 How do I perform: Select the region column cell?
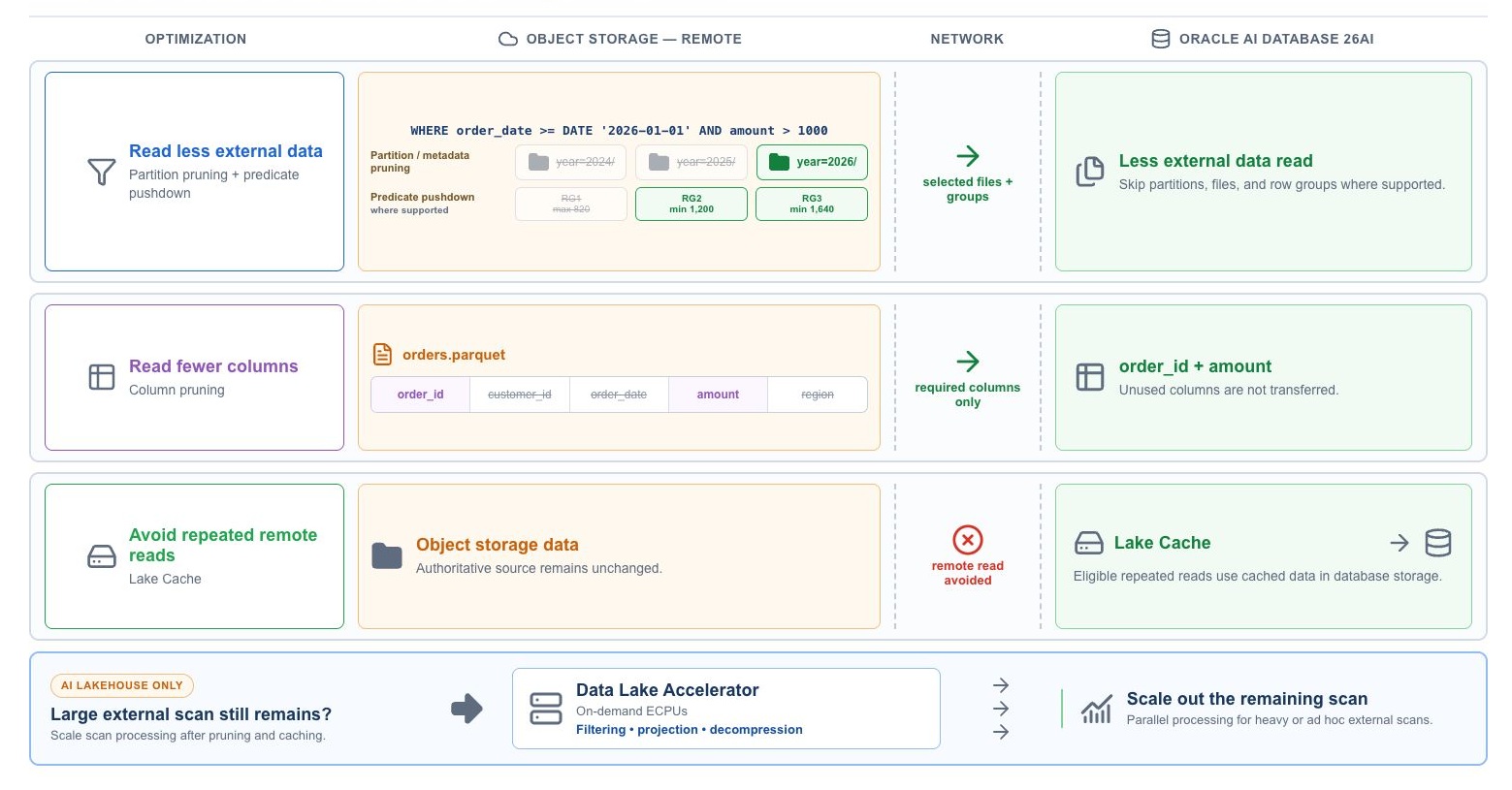[x=818, y=395]
